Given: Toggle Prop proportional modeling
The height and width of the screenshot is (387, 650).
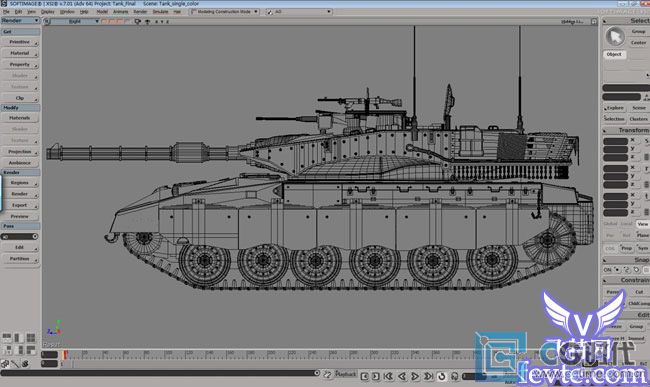Looking at the screenshot, I should (x=626, y=248).
